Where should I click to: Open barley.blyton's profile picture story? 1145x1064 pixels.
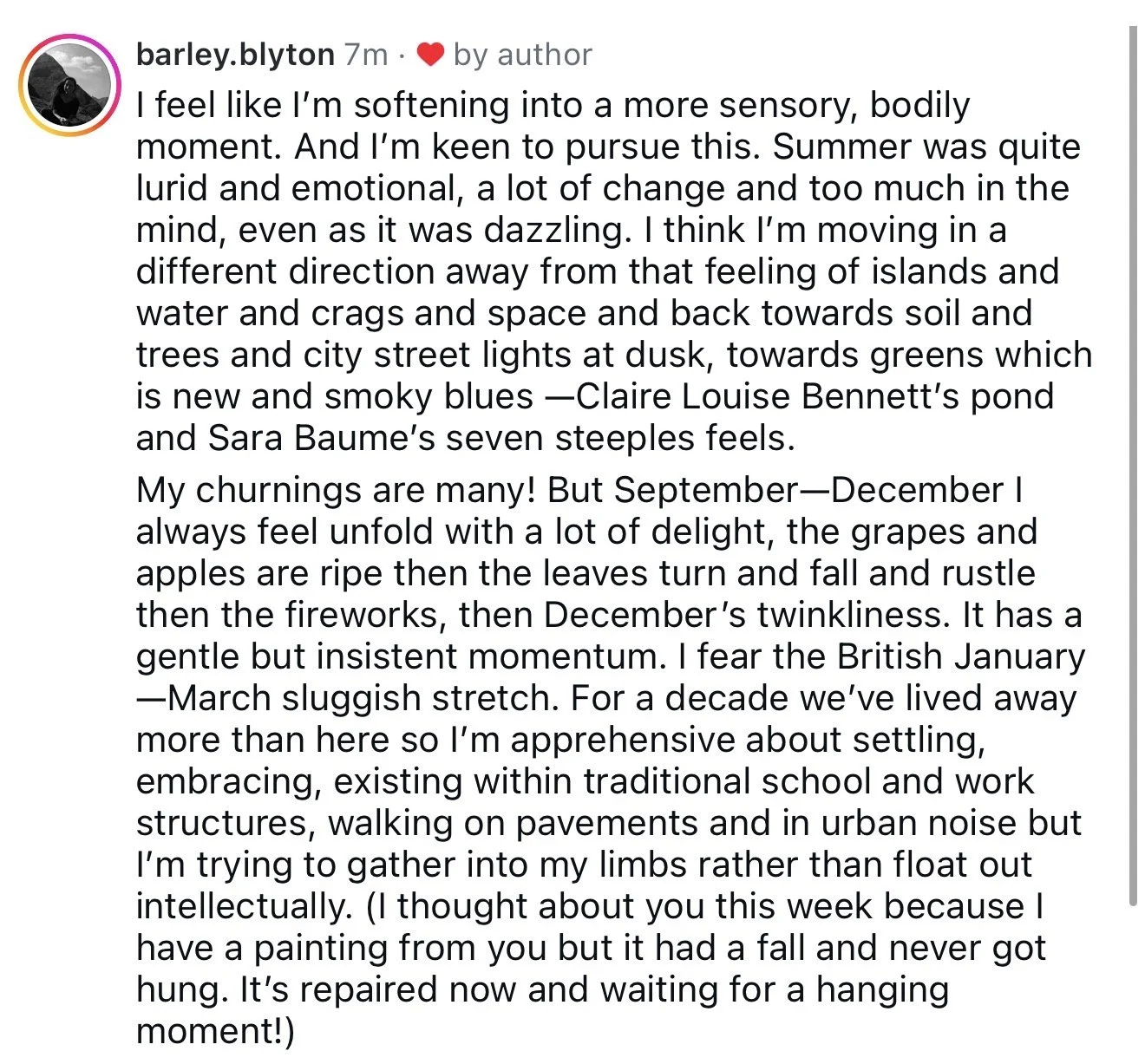point(69,85)
